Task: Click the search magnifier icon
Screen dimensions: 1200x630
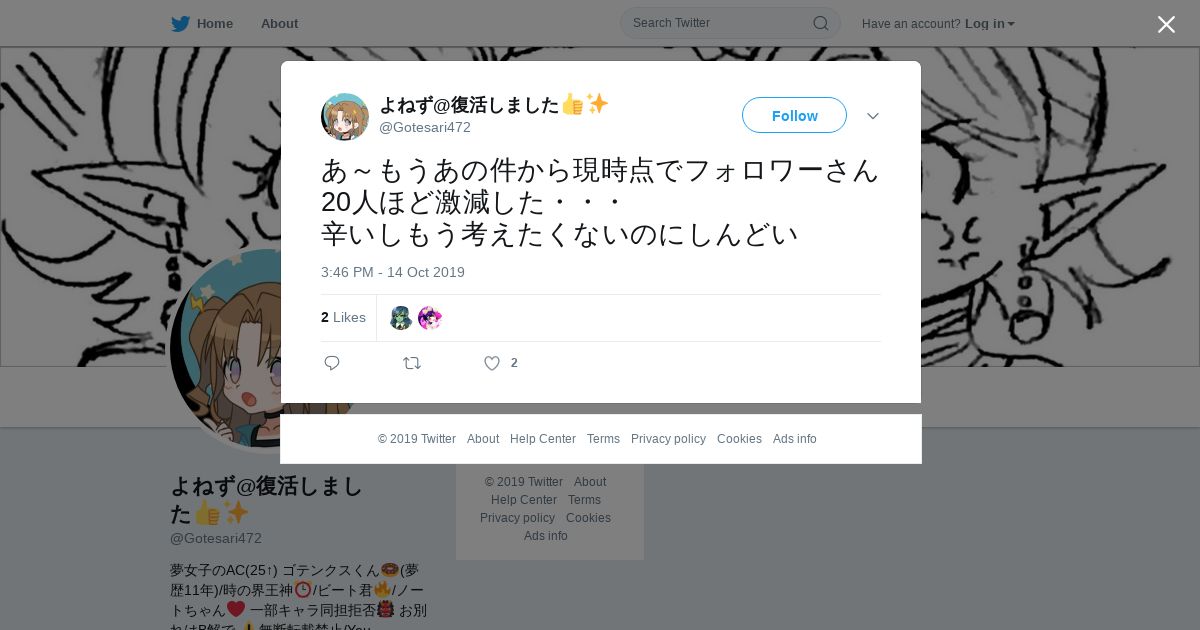Action: coord(820,23)
